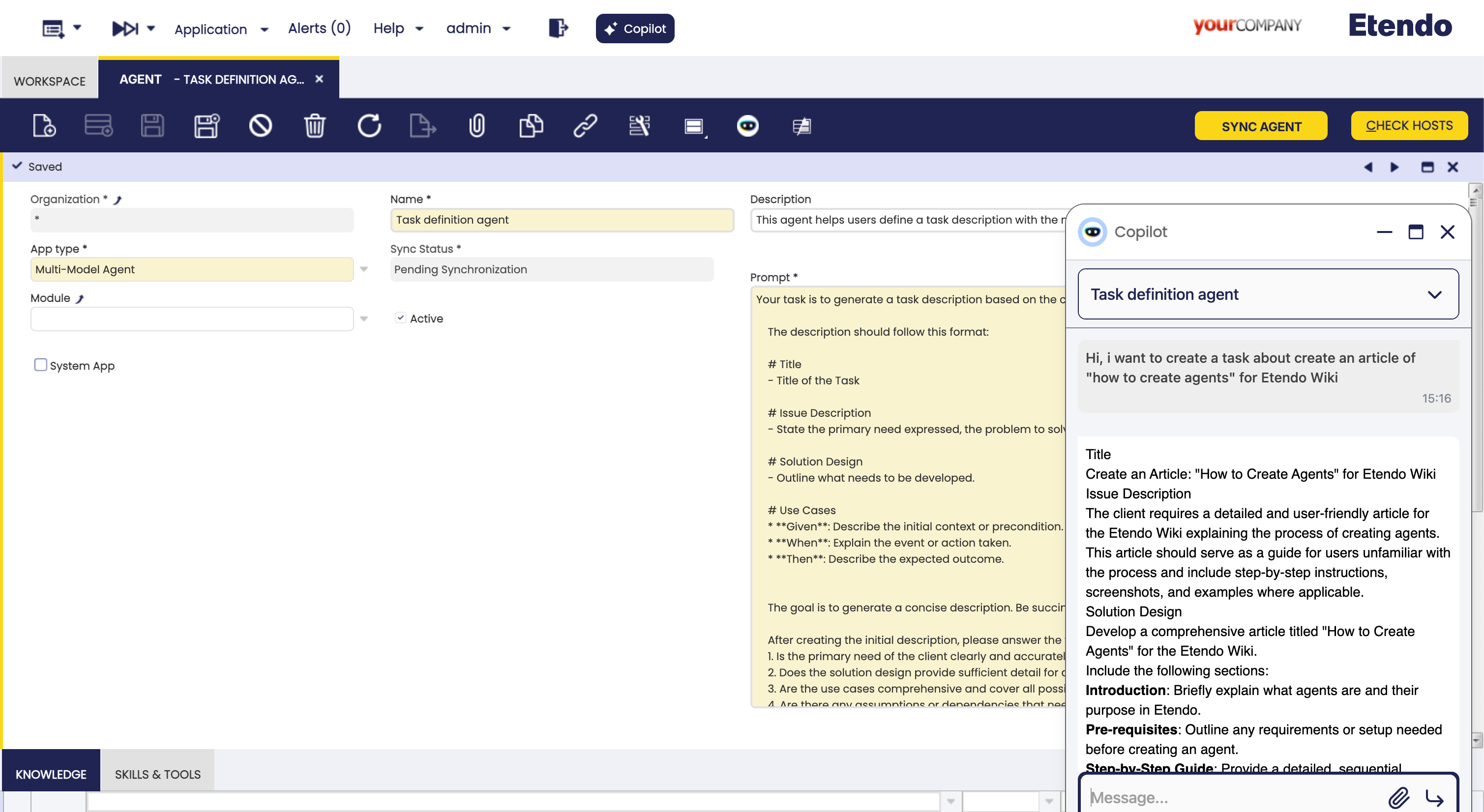The width and height of the screenshot is (1484, 812).
Task: Click the Organization field
Action: (192, 220)
